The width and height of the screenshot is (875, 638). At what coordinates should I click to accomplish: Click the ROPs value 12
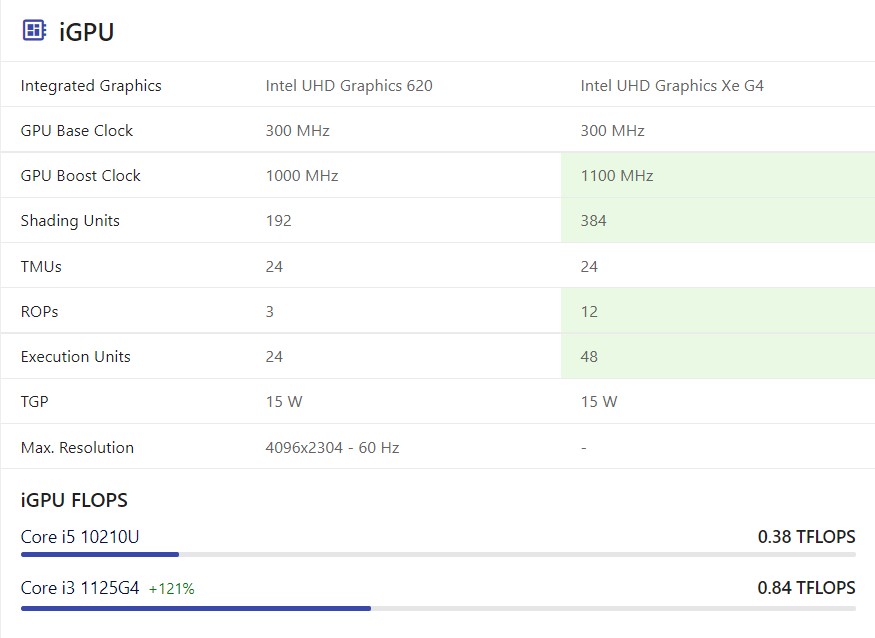coord(589,311)
